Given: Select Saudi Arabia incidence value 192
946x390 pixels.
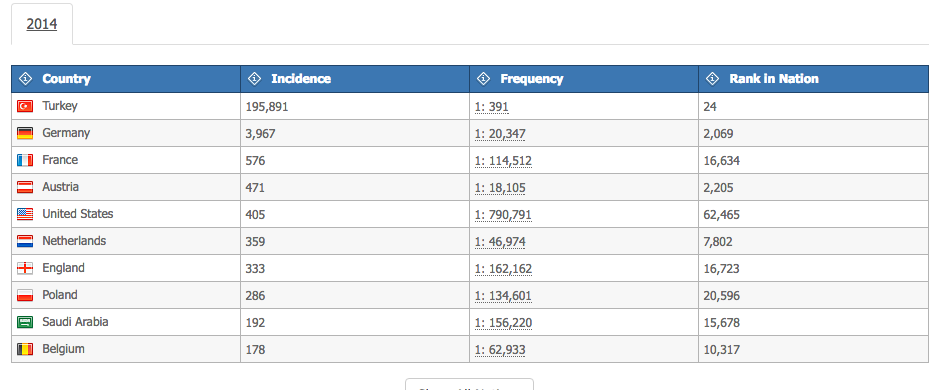Looking at the screenshot, I should tap(255, 322).
